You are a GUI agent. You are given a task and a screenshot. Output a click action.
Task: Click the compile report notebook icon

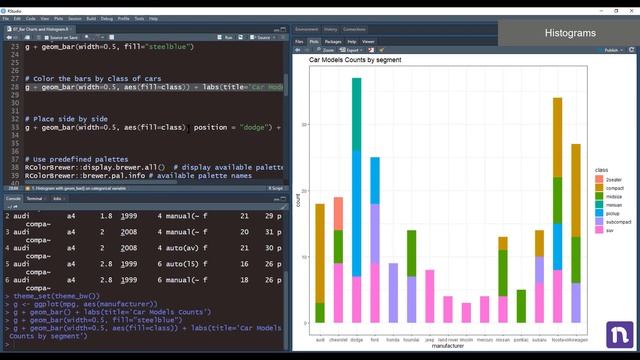point(111,38)
